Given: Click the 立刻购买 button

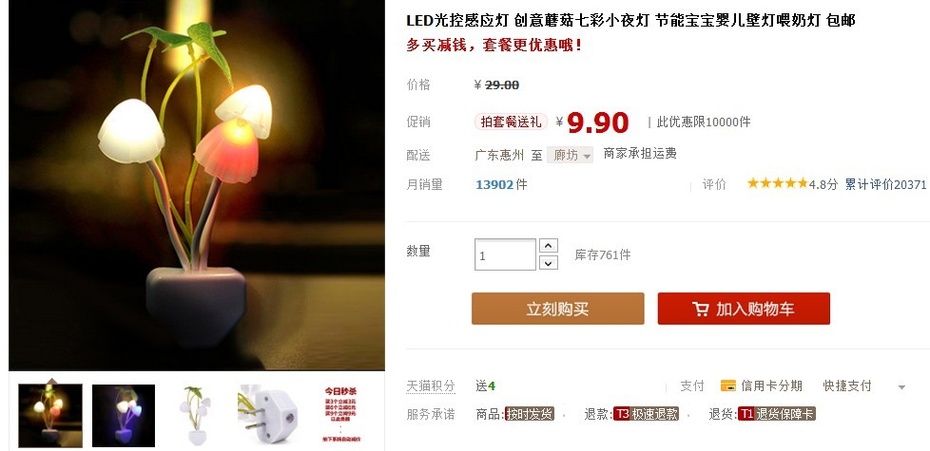Looking at the screenshot, I should click(558, 309).
